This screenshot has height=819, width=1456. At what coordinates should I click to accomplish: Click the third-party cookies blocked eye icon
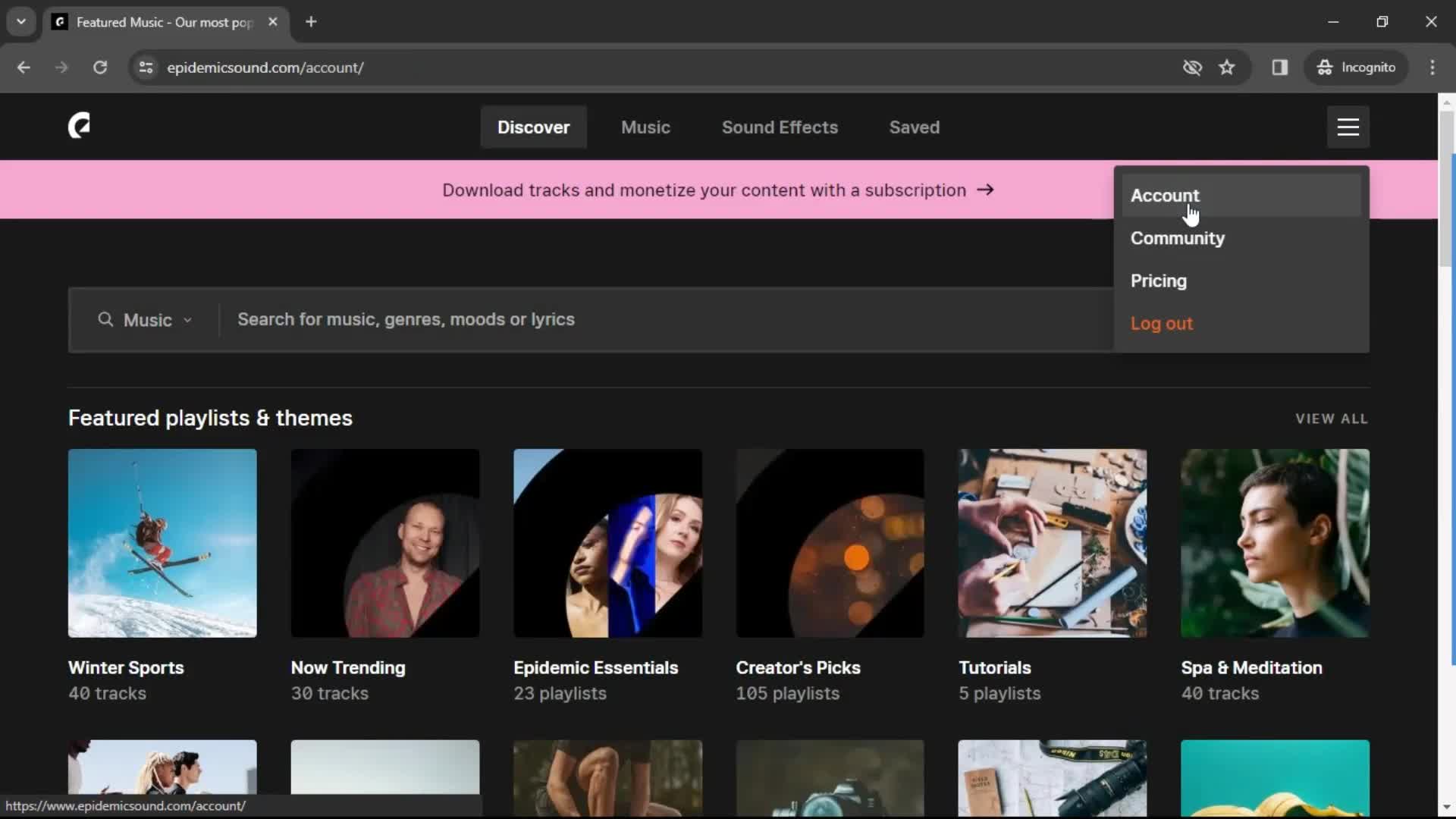pos(1192,67)
